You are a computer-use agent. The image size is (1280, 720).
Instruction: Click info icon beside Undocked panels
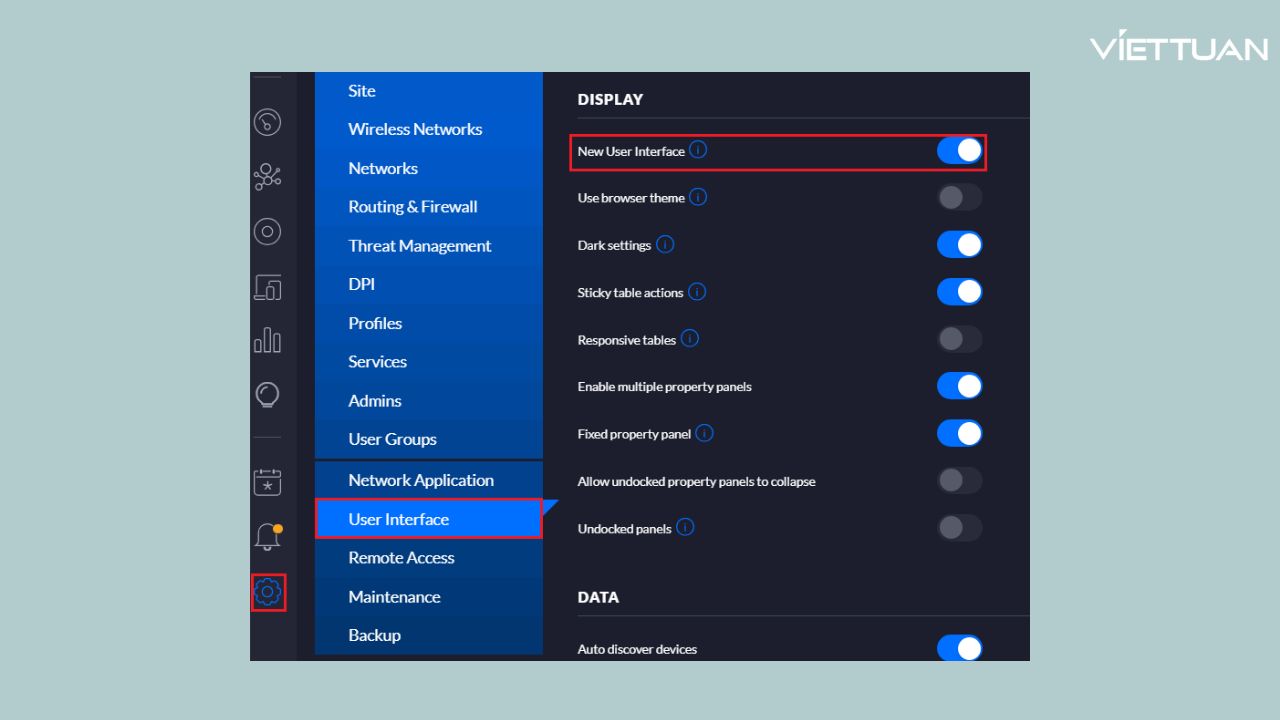click(685, 527)
